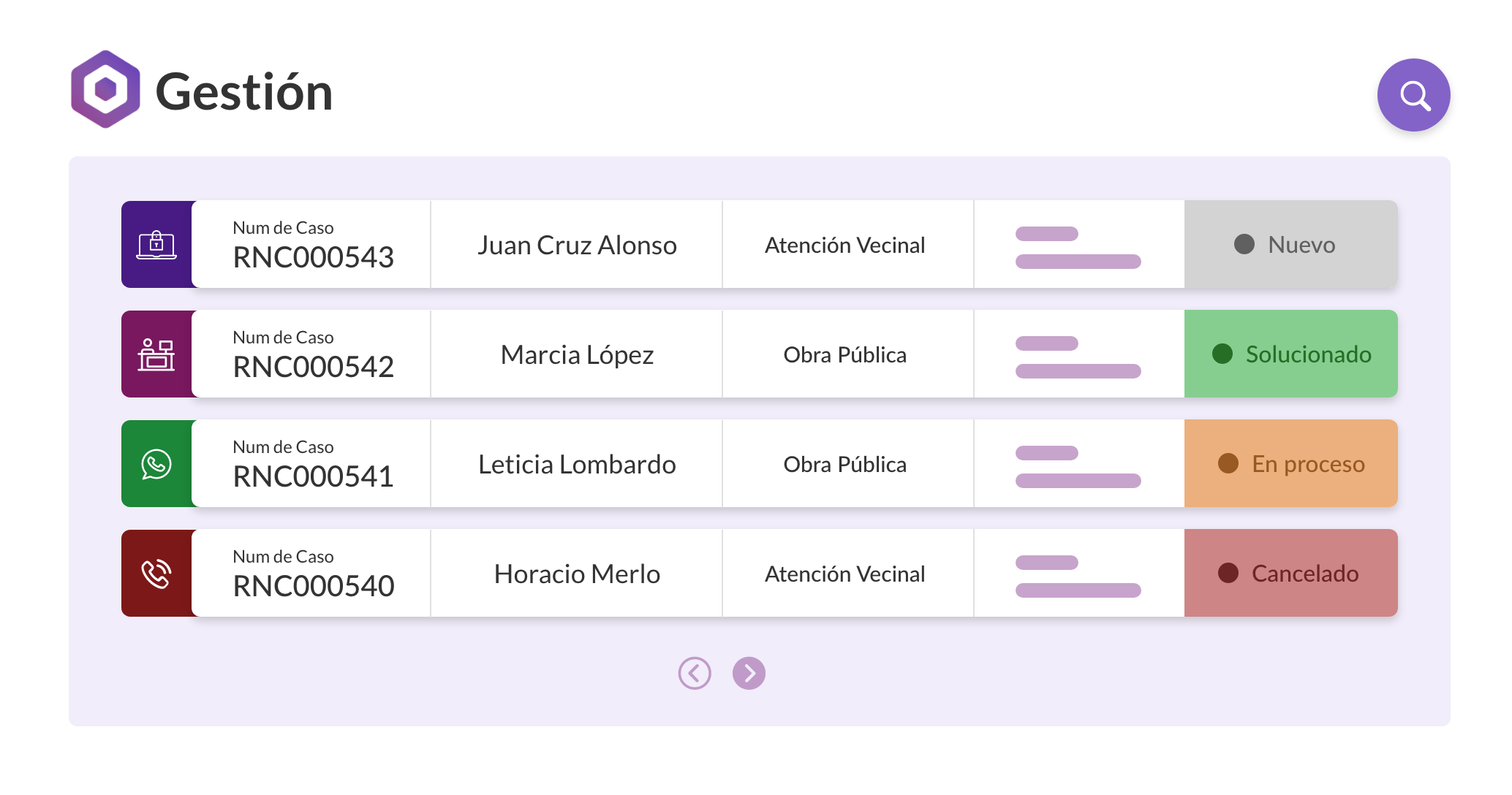
Task: Click Atención Vecinal in Horacio Merlo row
Action: click(844, 574)
